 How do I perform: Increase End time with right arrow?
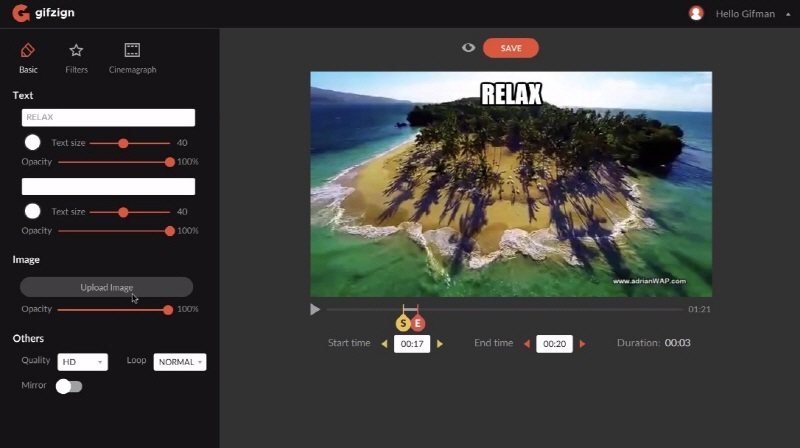[x=582, y=344]
